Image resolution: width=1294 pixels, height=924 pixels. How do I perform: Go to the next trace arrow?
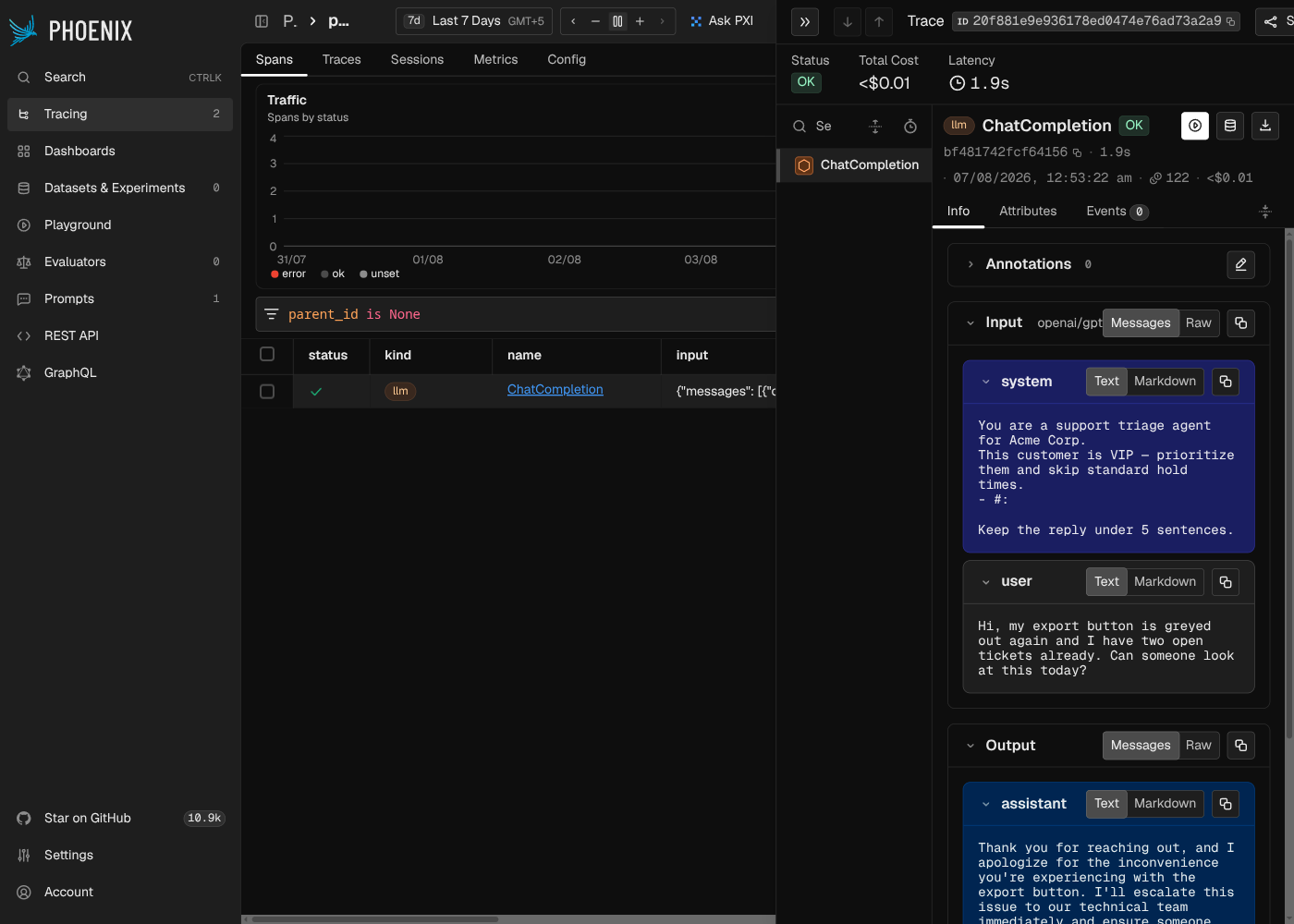848,22
